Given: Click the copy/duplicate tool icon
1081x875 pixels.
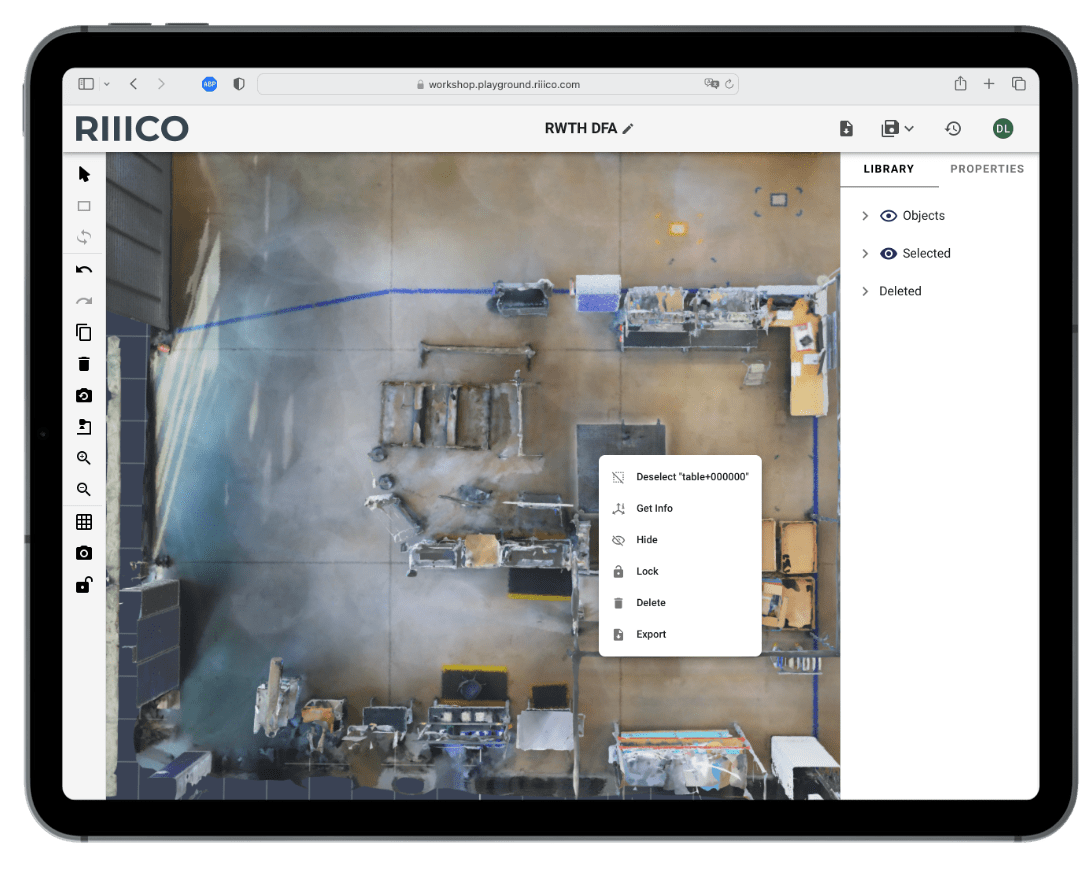Looking at the screenshot, I should click(x=84, y=332).
